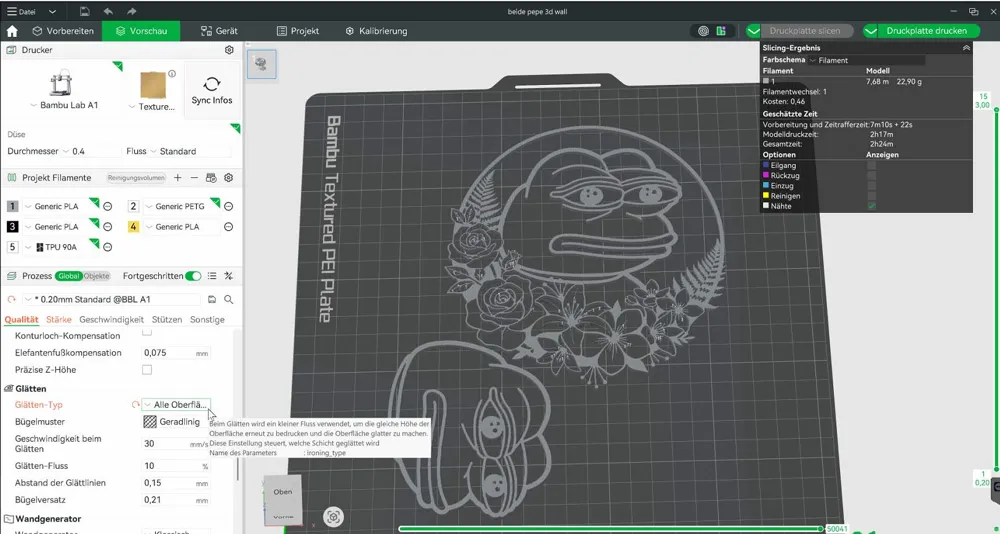This screenshot has height=534, width=1000.
Task: Edit filament 1 Generic PLA preset
Action: click(x=107, y=207)
